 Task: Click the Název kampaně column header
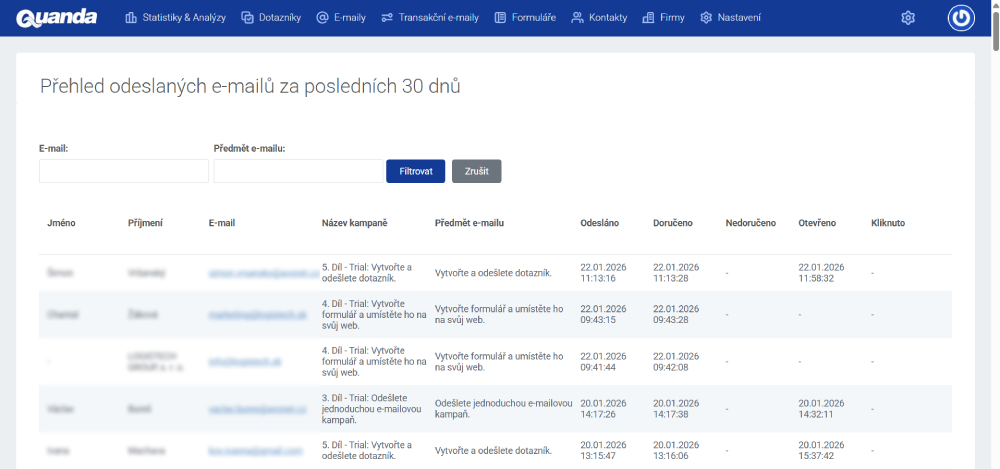[x=355, y=223]
